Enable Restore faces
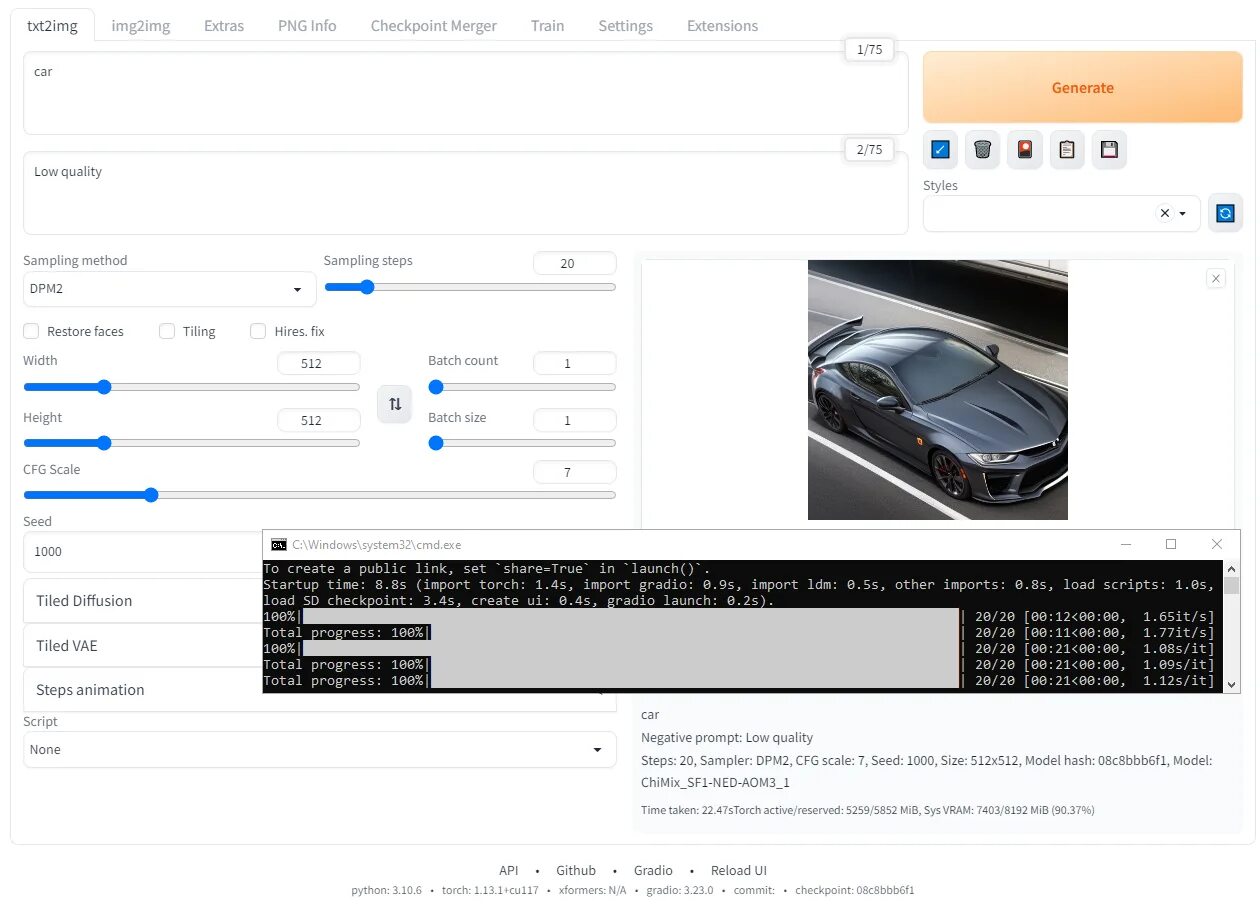The image size is (1260, 905). [31, 331]
